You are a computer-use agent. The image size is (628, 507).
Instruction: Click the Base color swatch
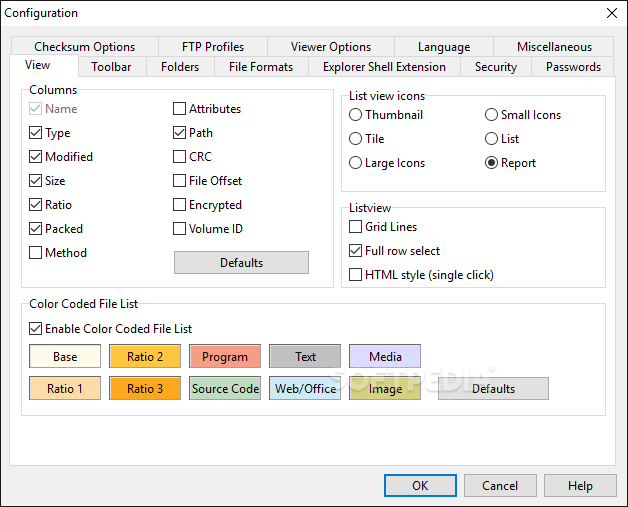coord(65,356)
